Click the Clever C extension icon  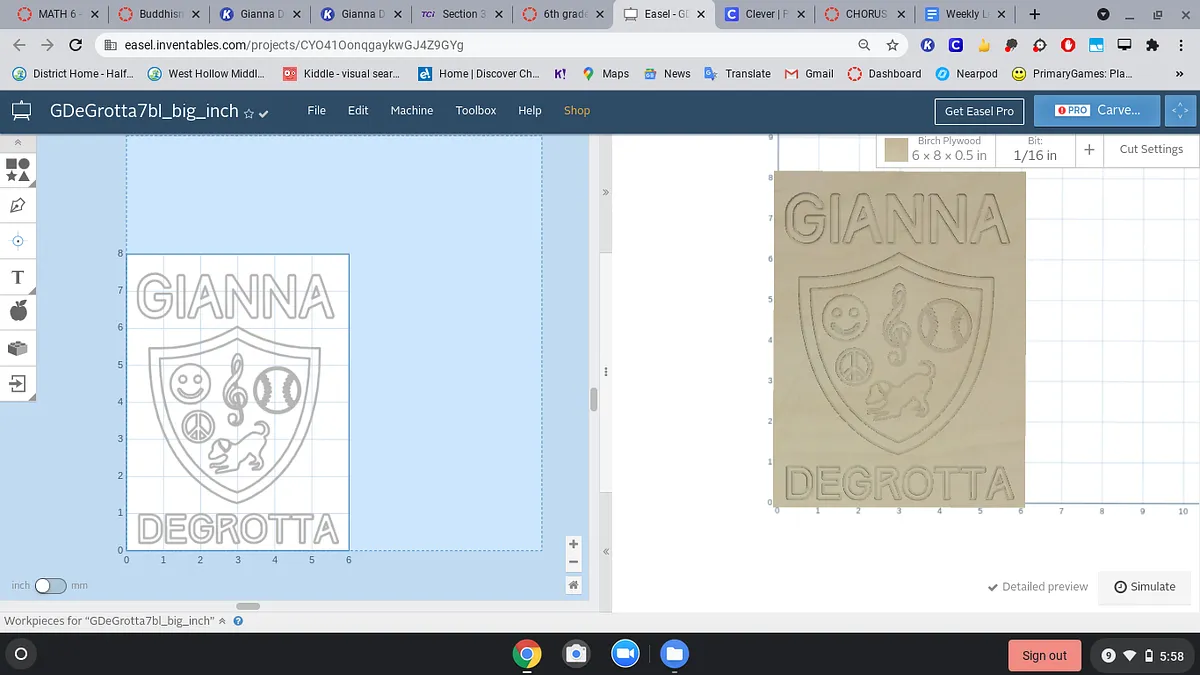956,45
